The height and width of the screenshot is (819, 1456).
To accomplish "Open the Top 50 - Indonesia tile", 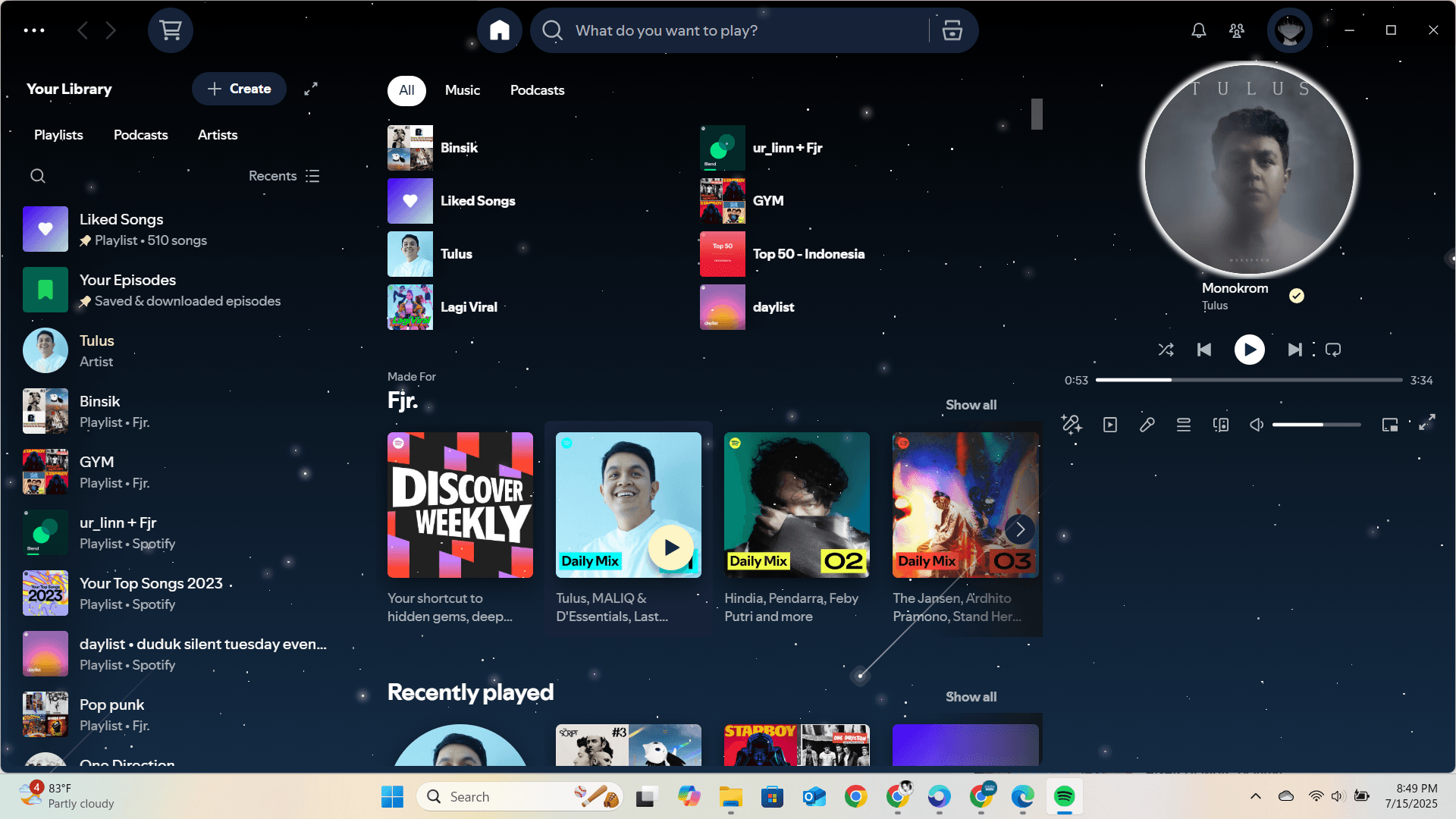I will point(852,254).
